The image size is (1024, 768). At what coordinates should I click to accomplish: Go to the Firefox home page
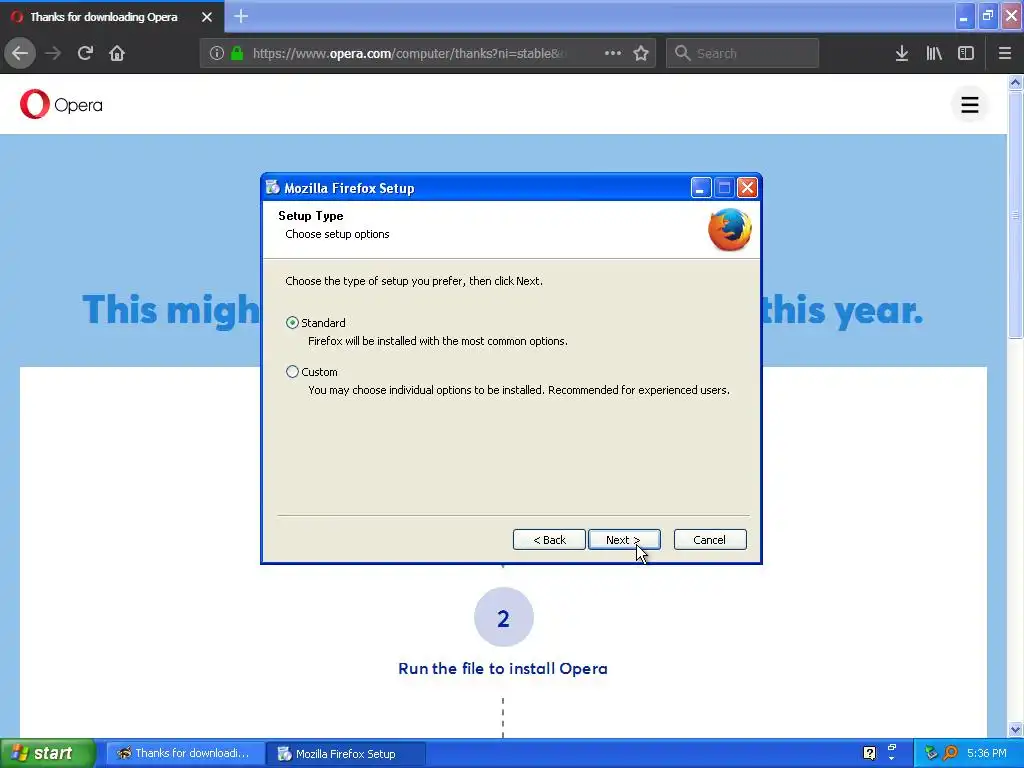coord(117,53)
